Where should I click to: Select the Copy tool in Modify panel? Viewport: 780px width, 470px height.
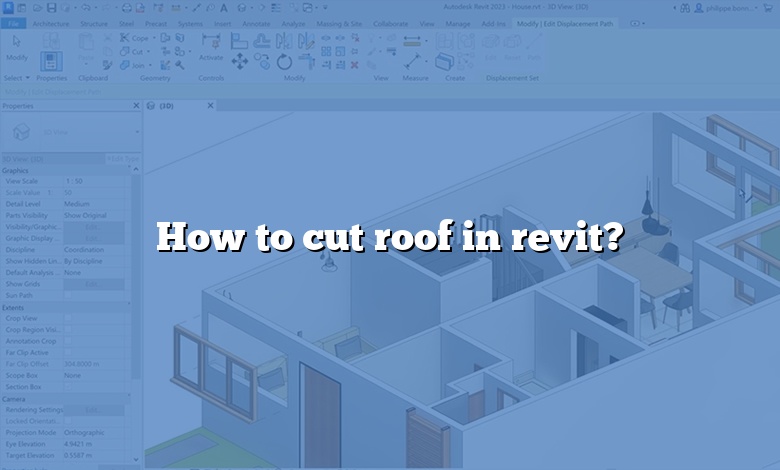(x=262, y=62)
